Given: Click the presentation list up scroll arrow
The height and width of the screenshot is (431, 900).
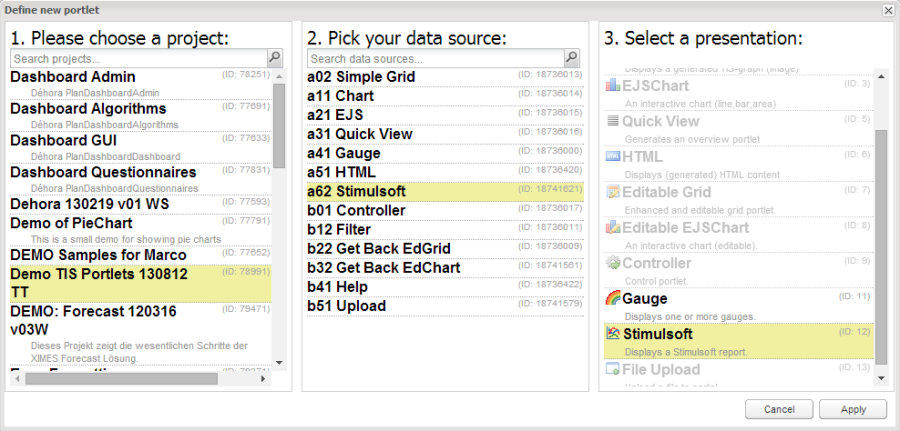Looking at the screenshot, I should pyautogui.click(x=881, y=76).
